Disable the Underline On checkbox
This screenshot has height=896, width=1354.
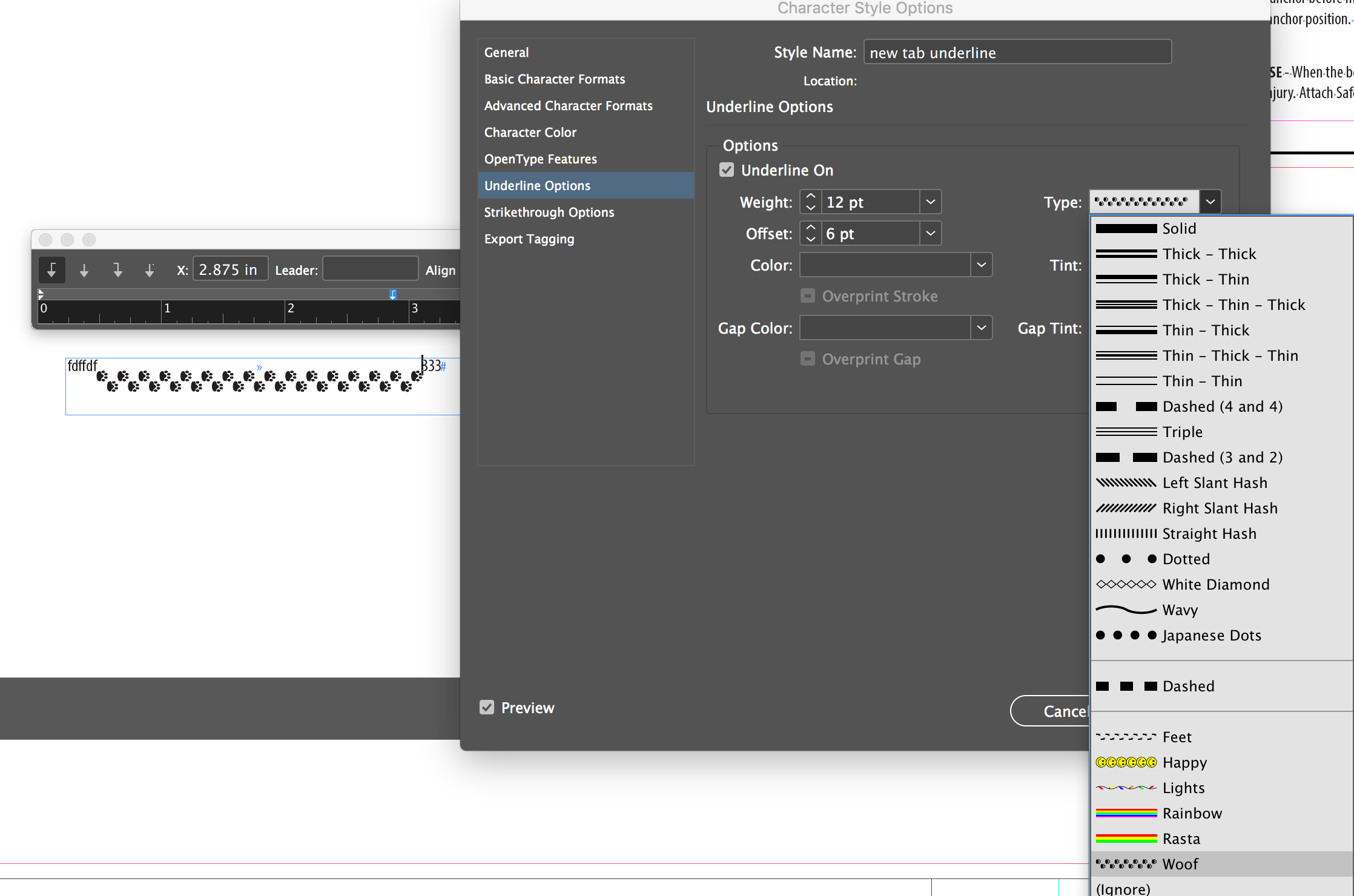click(726, 170)
